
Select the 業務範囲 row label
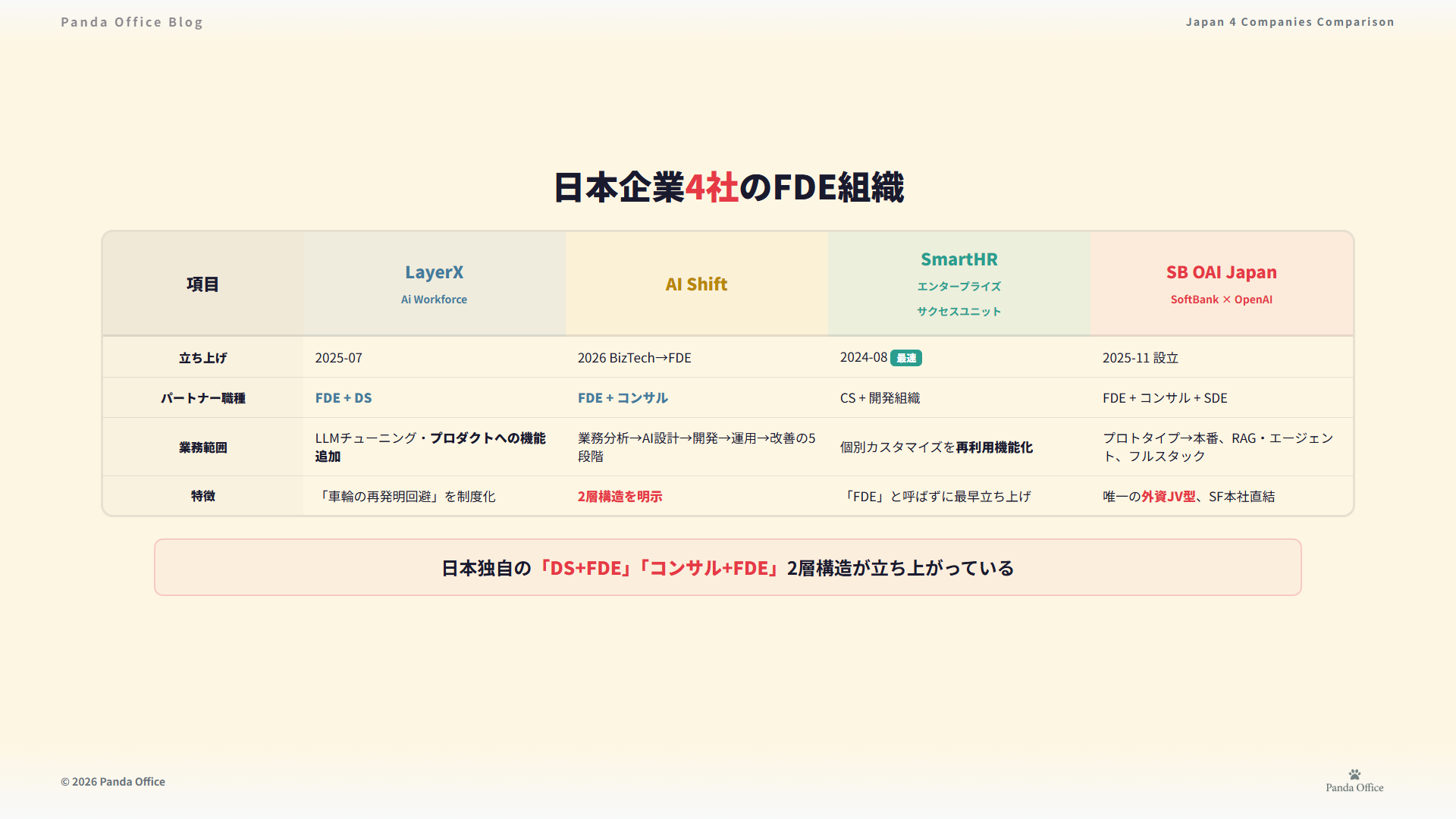pyautogui.click(x=202, y=447)
